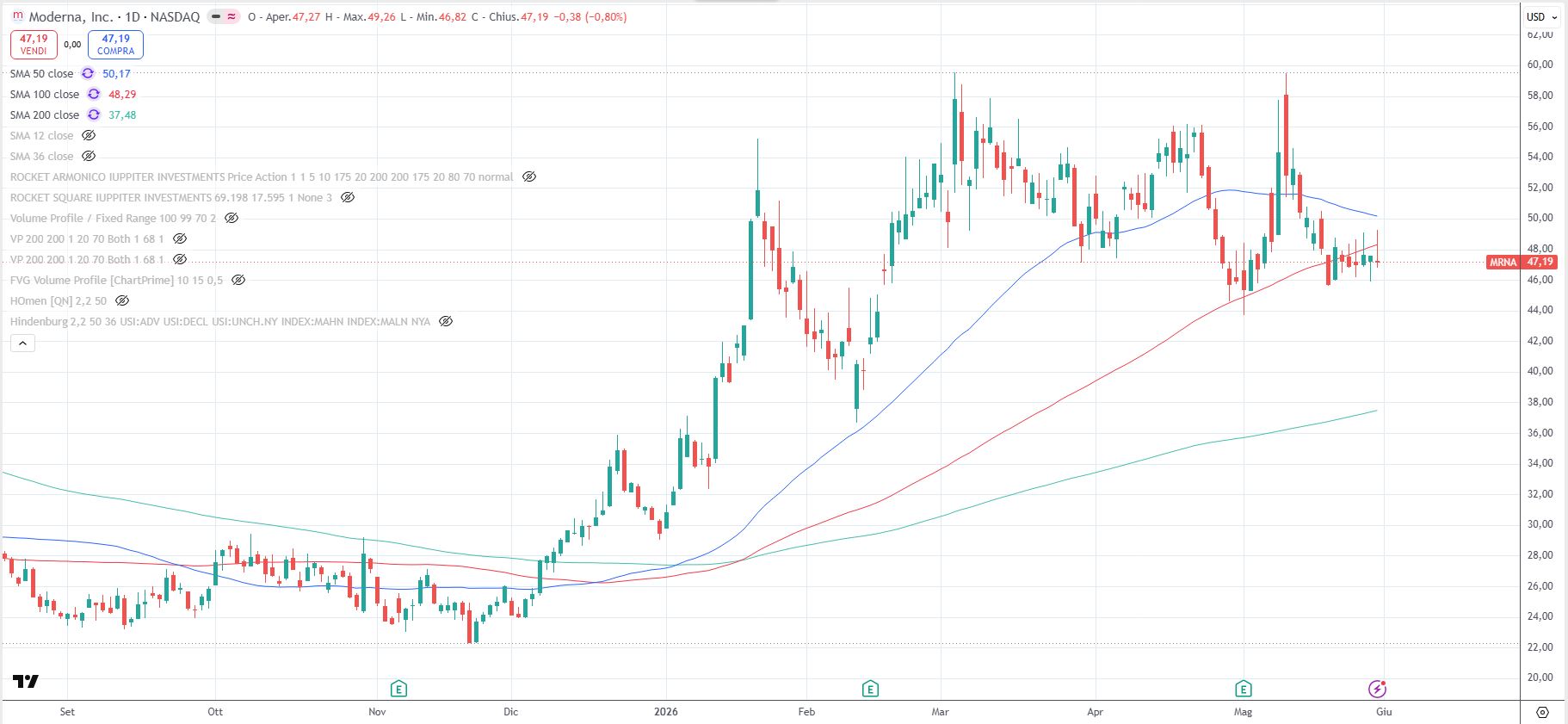Click the 0,00 spread value between sell and buy

coord(72,45)
